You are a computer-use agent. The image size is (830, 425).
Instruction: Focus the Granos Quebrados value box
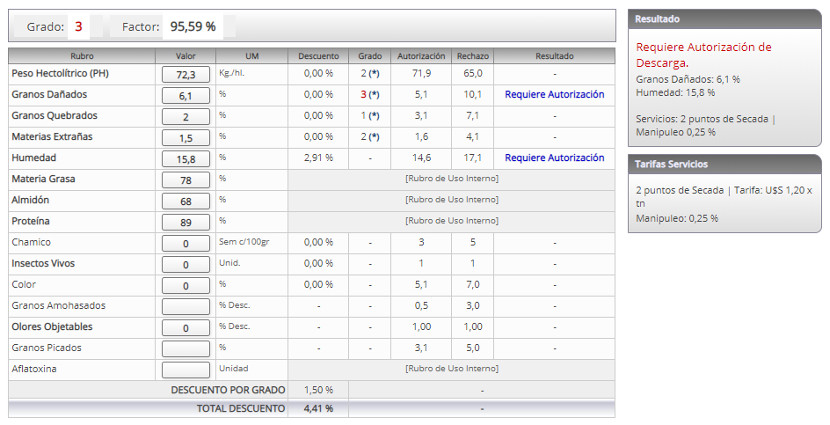click(185, 116)
